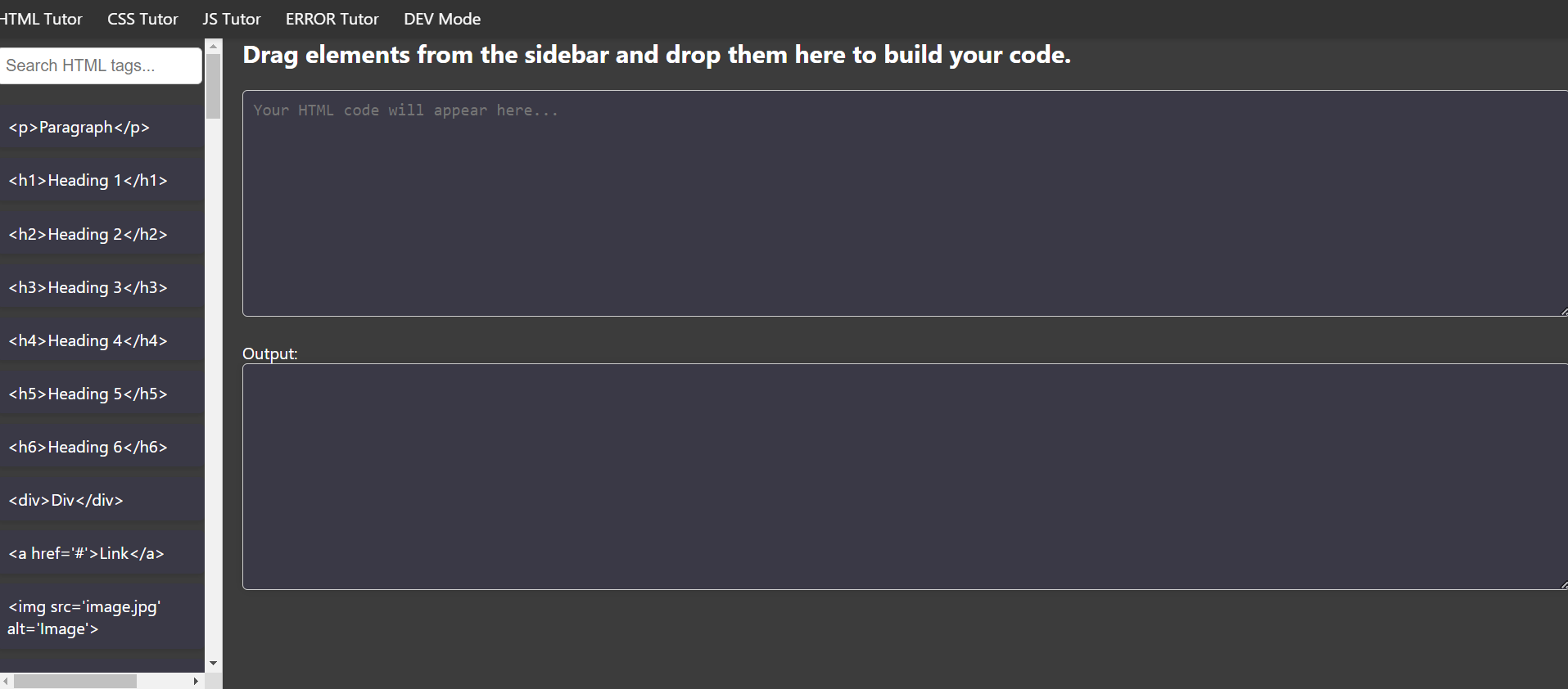Select the Paragraph tag item
The image size is (1568, 689).
point(102,128)
